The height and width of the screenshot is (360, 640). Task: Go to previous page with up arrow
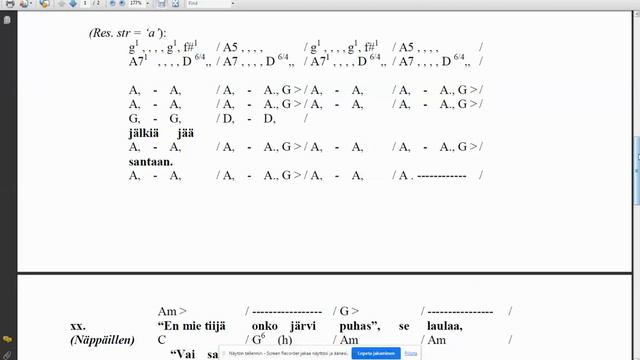(62, 4)
